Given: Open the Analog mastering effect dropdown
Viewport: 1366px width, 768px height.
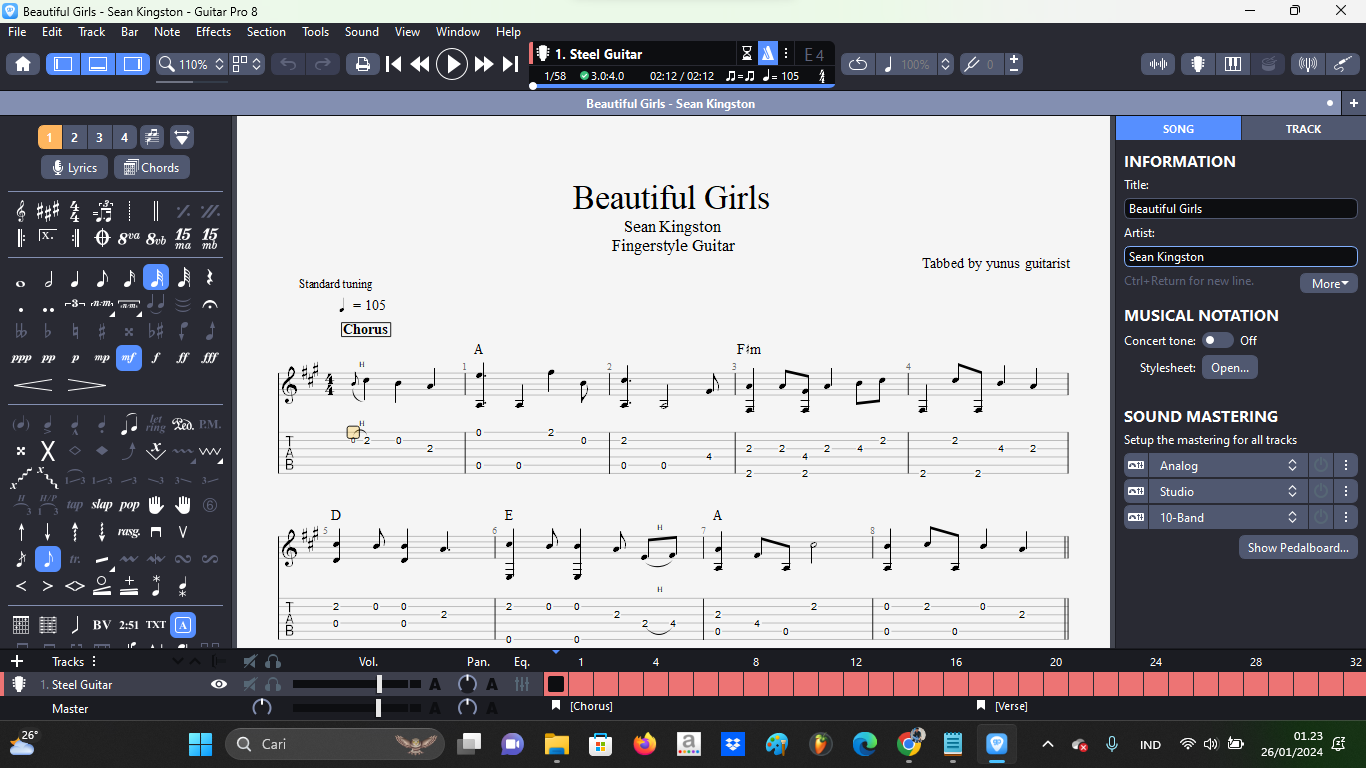Looking at the screenshot, I should (x=1227, y=465).
